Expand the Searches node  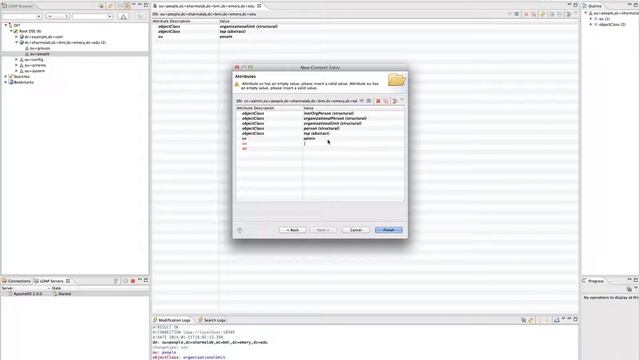[x=6, y=77]
